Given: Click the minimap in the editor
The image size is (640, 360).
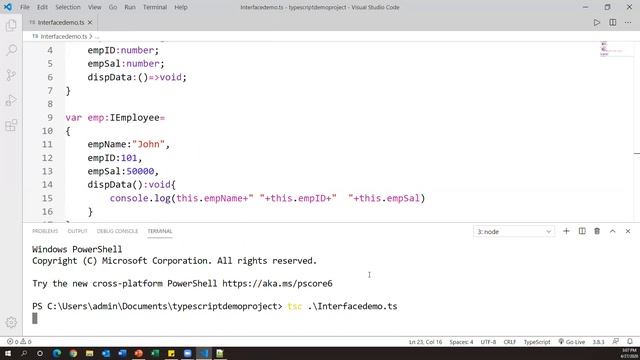Looking at the screenshot, I should click(x=611, y=49).
